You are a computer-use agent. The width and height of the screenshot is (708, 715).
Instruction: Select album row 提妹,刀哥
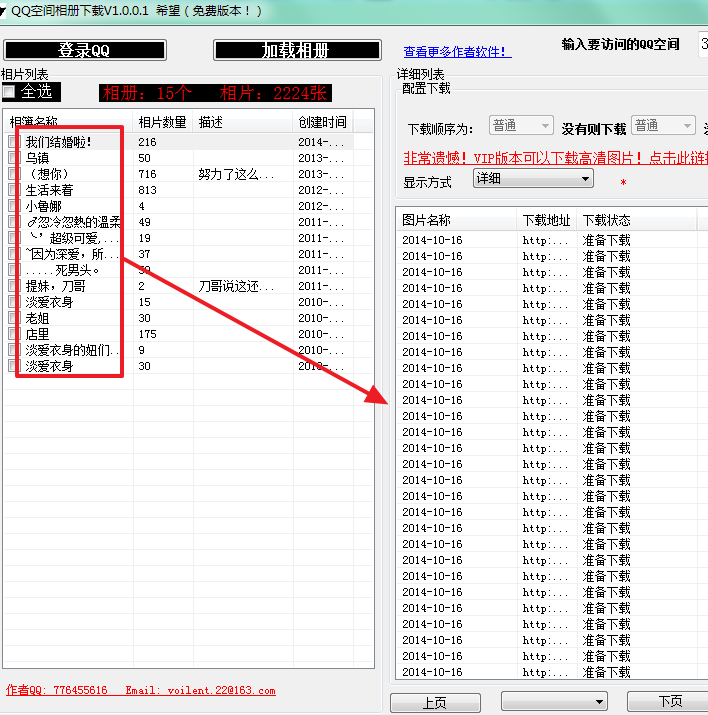pos(181,286)
